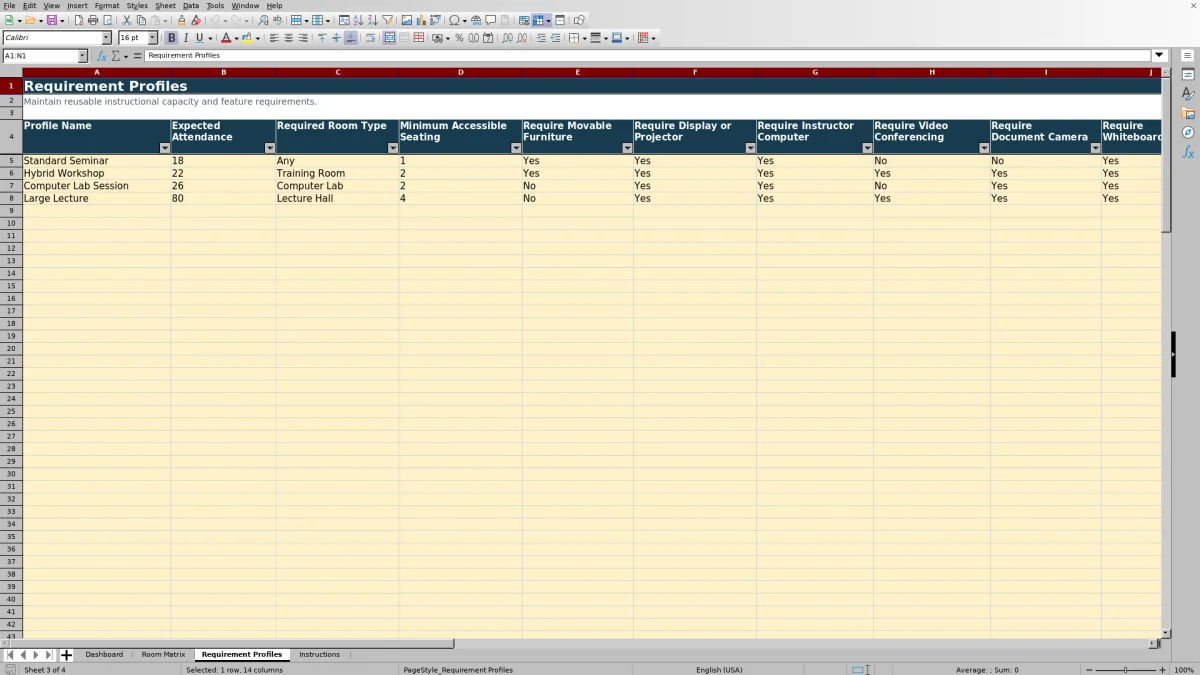Click the Sort Descending icon
1200x675 pixels.
[373, 20]
